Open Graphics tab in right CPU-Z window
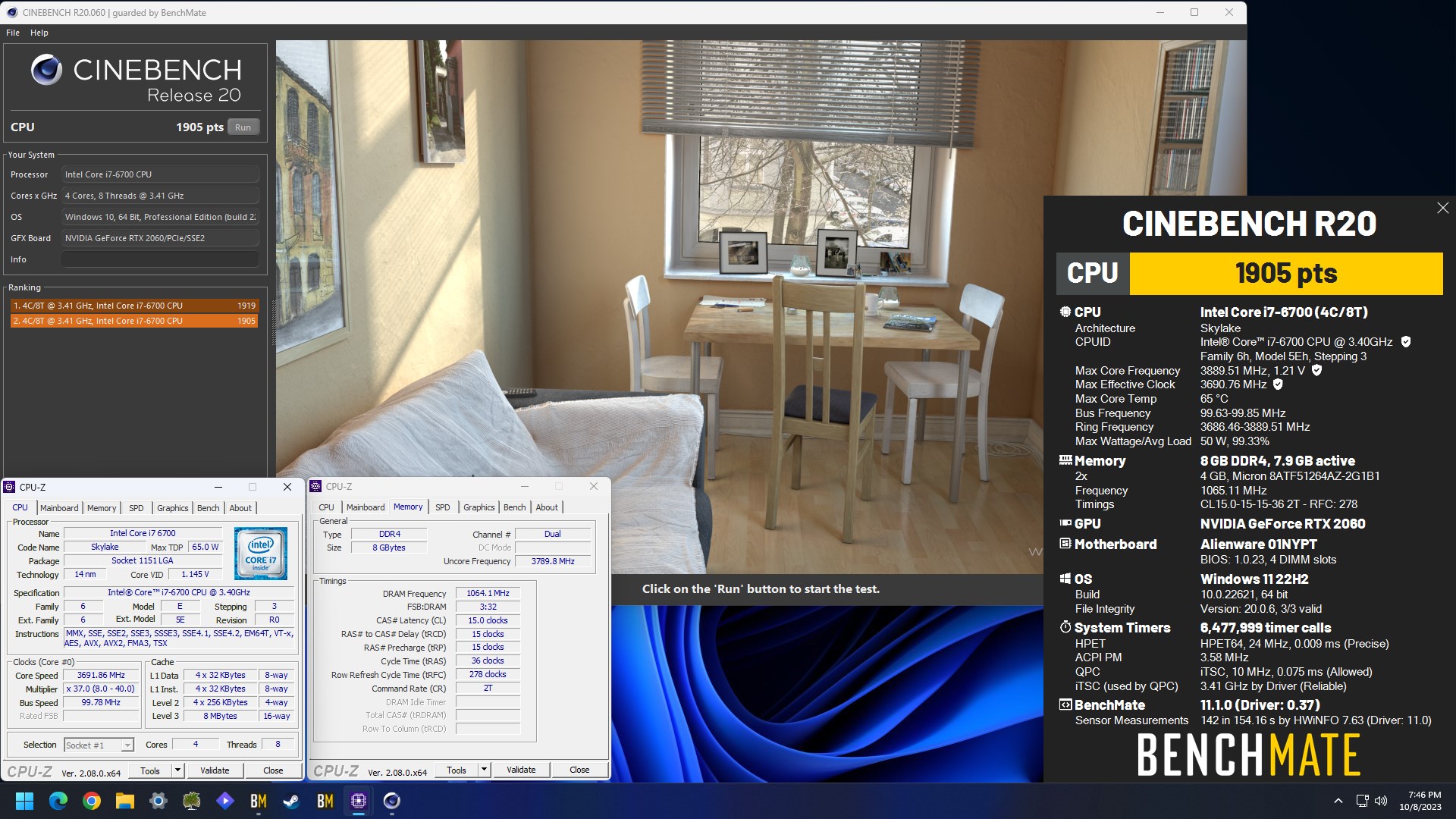 (479, 507)
